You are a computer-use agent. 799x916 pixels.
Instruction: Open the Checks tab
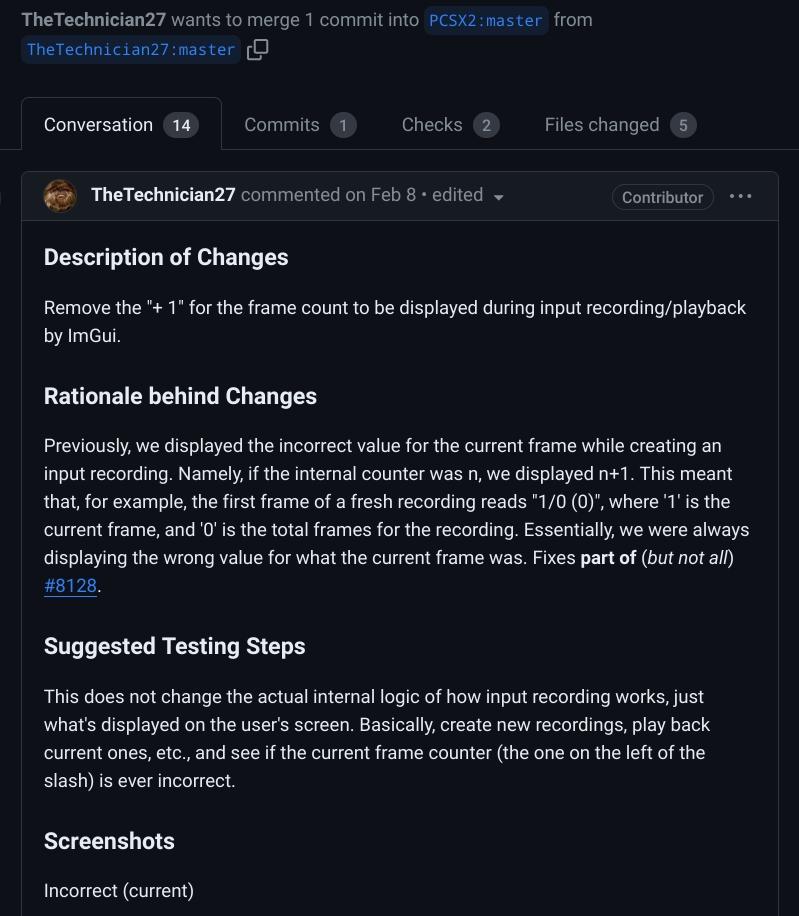point(450,125)
